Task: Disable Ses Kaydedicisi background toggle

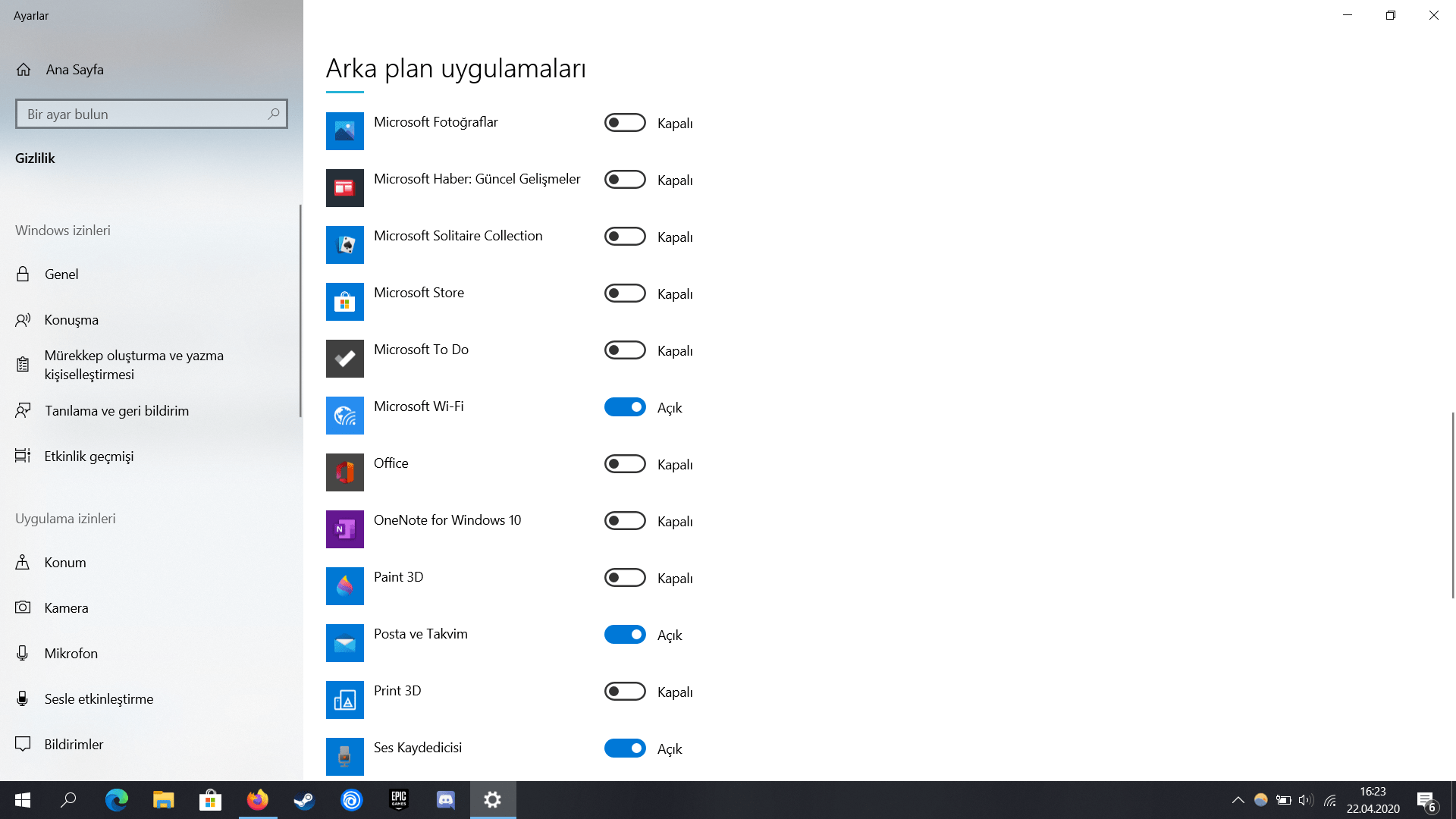Action: pos(625,748)
